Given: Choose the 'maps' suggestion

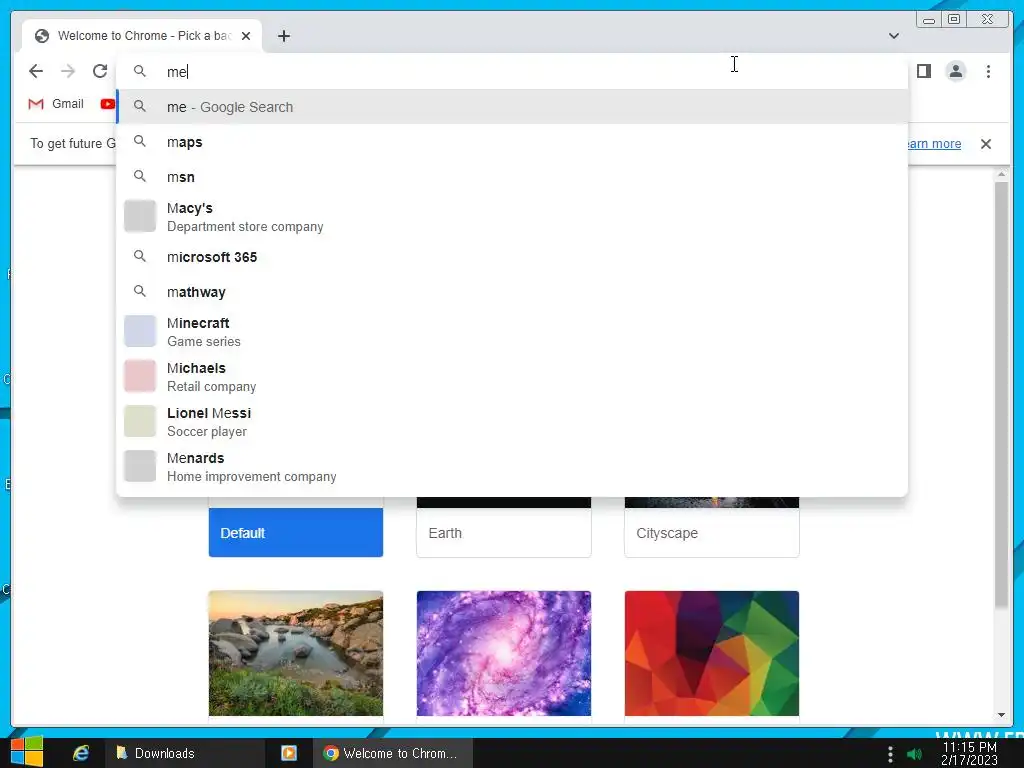Looking at the screenshot, I should pyautogui.click(x=513, y=142).
